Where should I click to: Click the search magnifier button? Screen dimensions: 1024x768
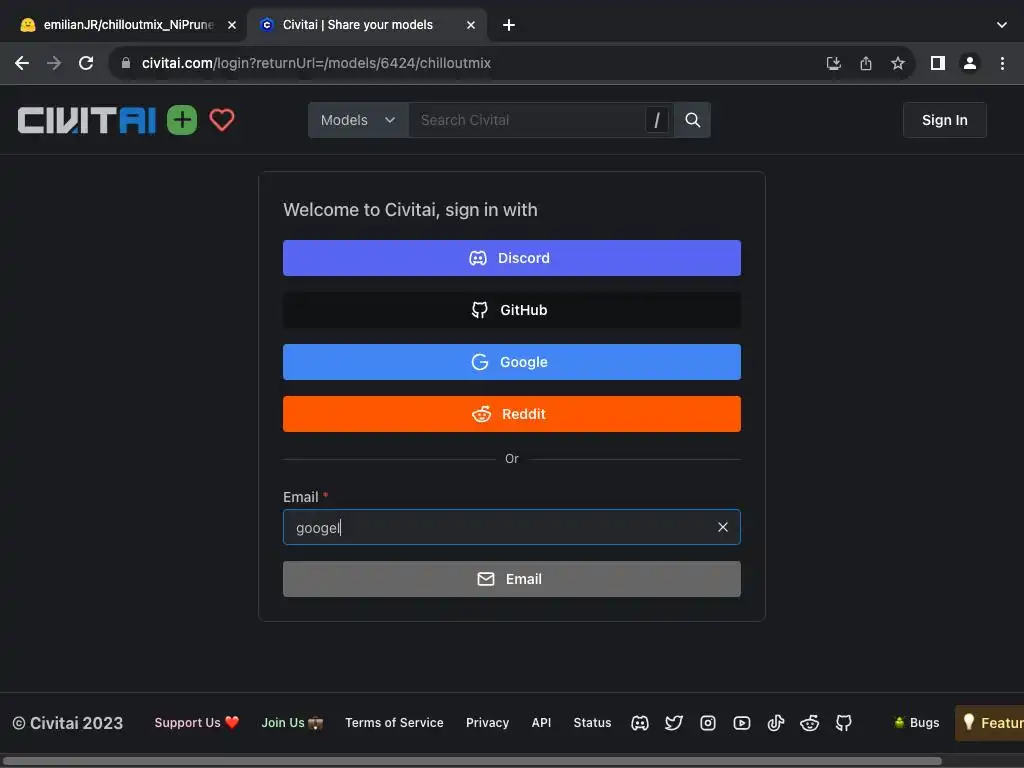pos(693,120)
